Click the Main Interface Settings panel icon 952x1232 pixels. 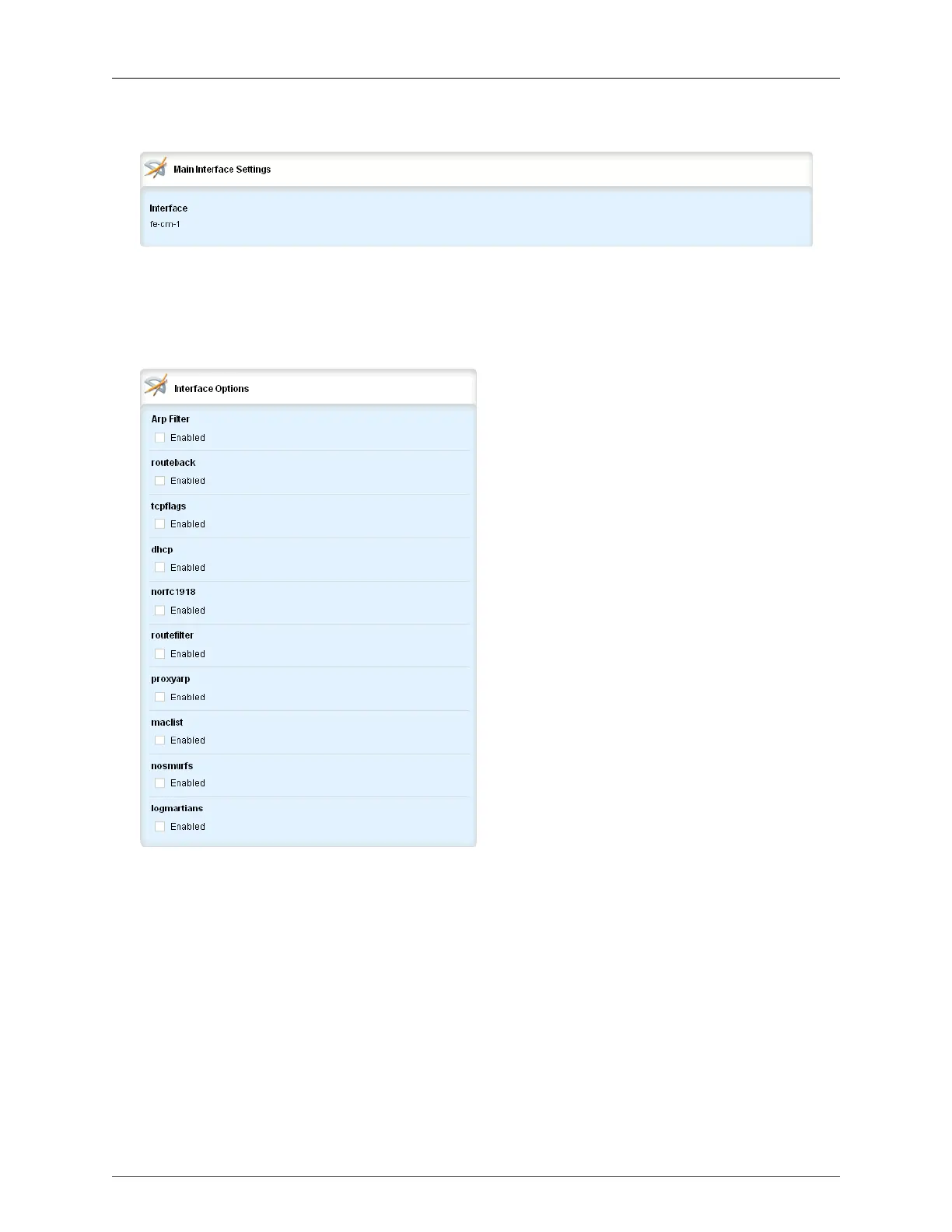[156, 168]
